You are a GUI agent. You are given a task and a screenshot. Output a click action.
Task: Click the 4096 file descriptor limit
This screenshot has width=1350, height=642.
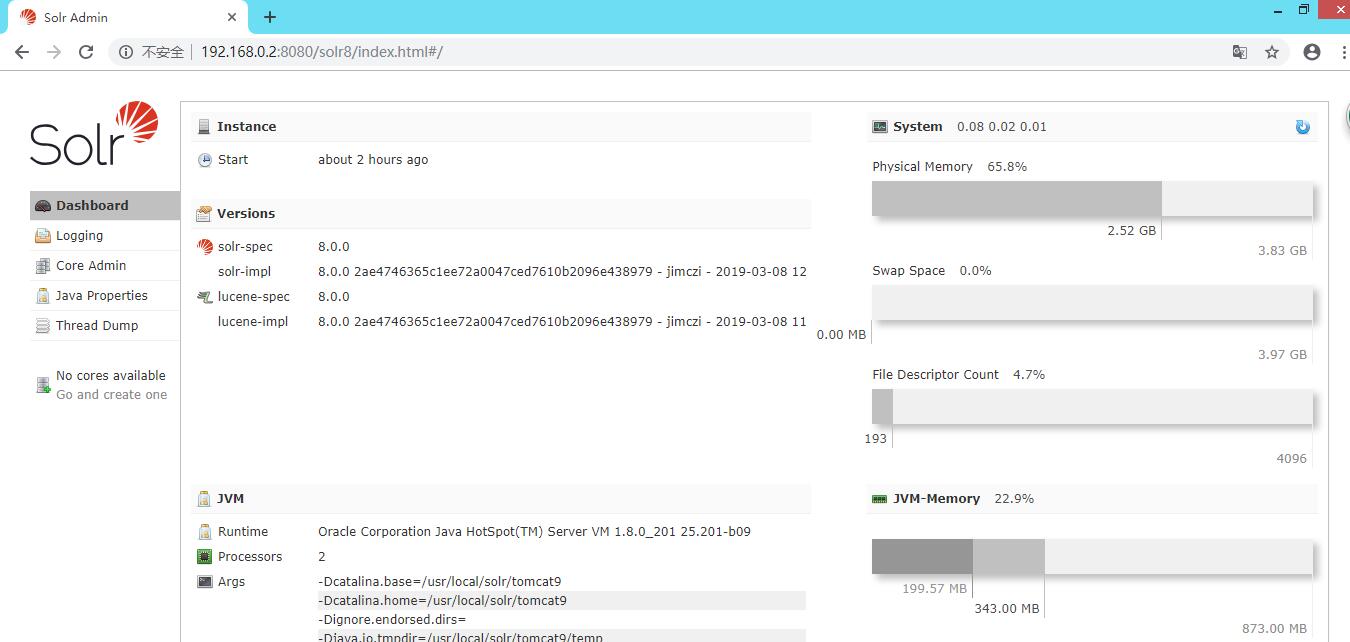click(x=1292, y=458)
